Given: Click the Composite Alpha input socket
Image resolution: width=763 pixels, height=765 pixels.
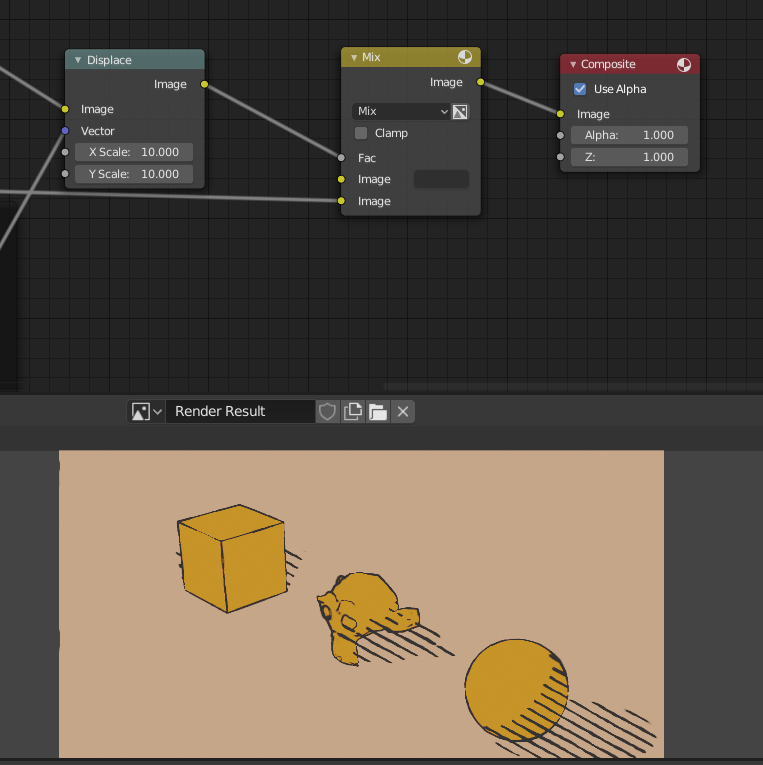Looking at the screenshot, I should [x=560, y=135].
